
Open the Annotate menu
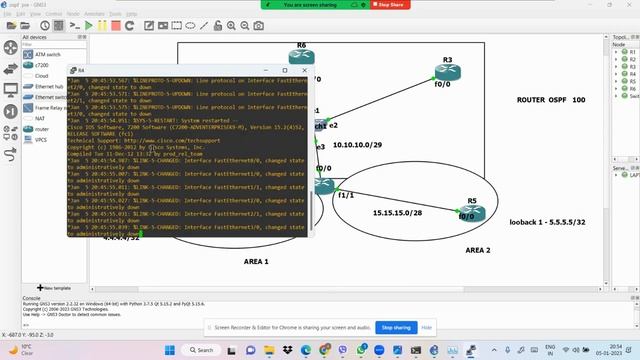[94, 14]
